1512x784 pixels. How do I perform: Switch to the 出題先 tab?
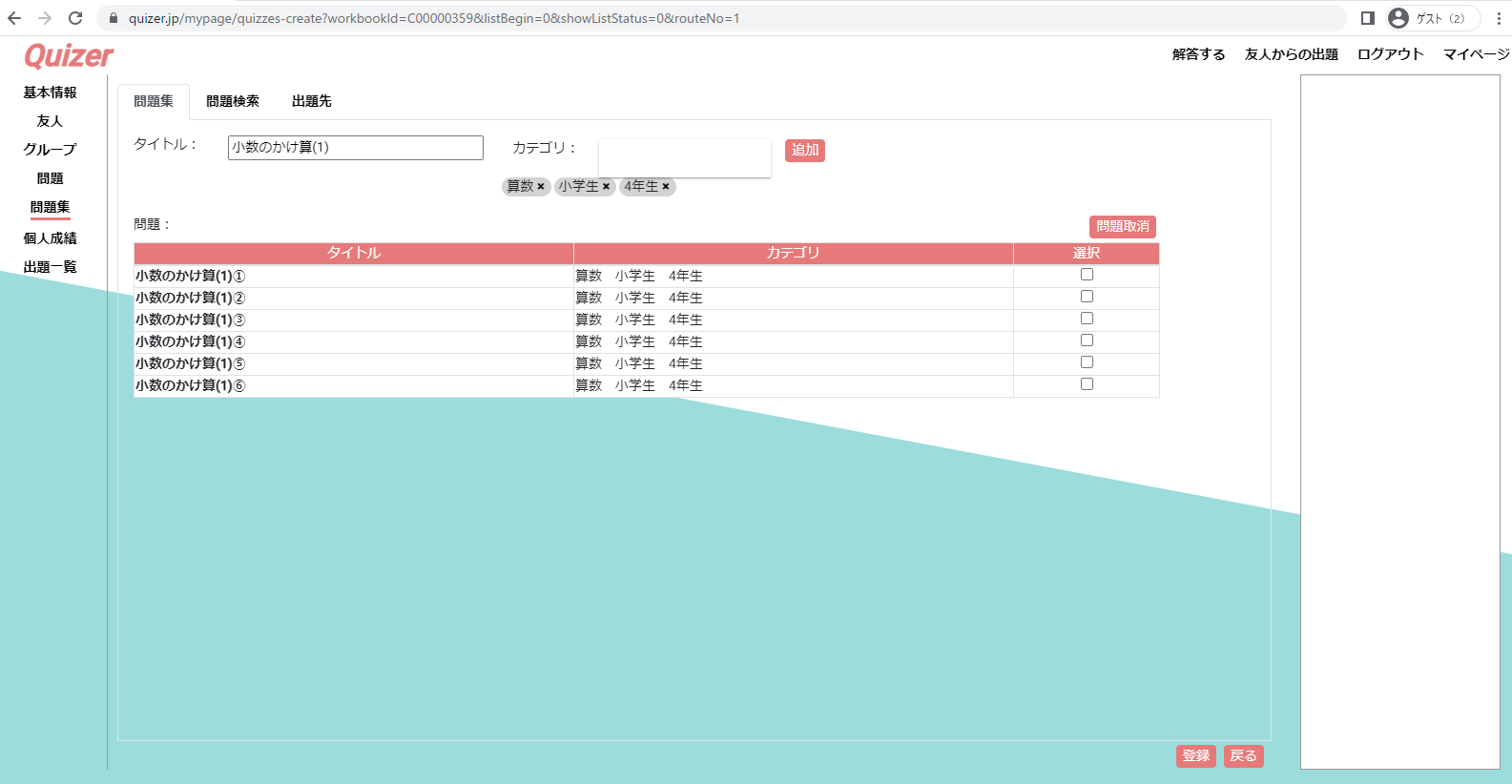point(312,101)
